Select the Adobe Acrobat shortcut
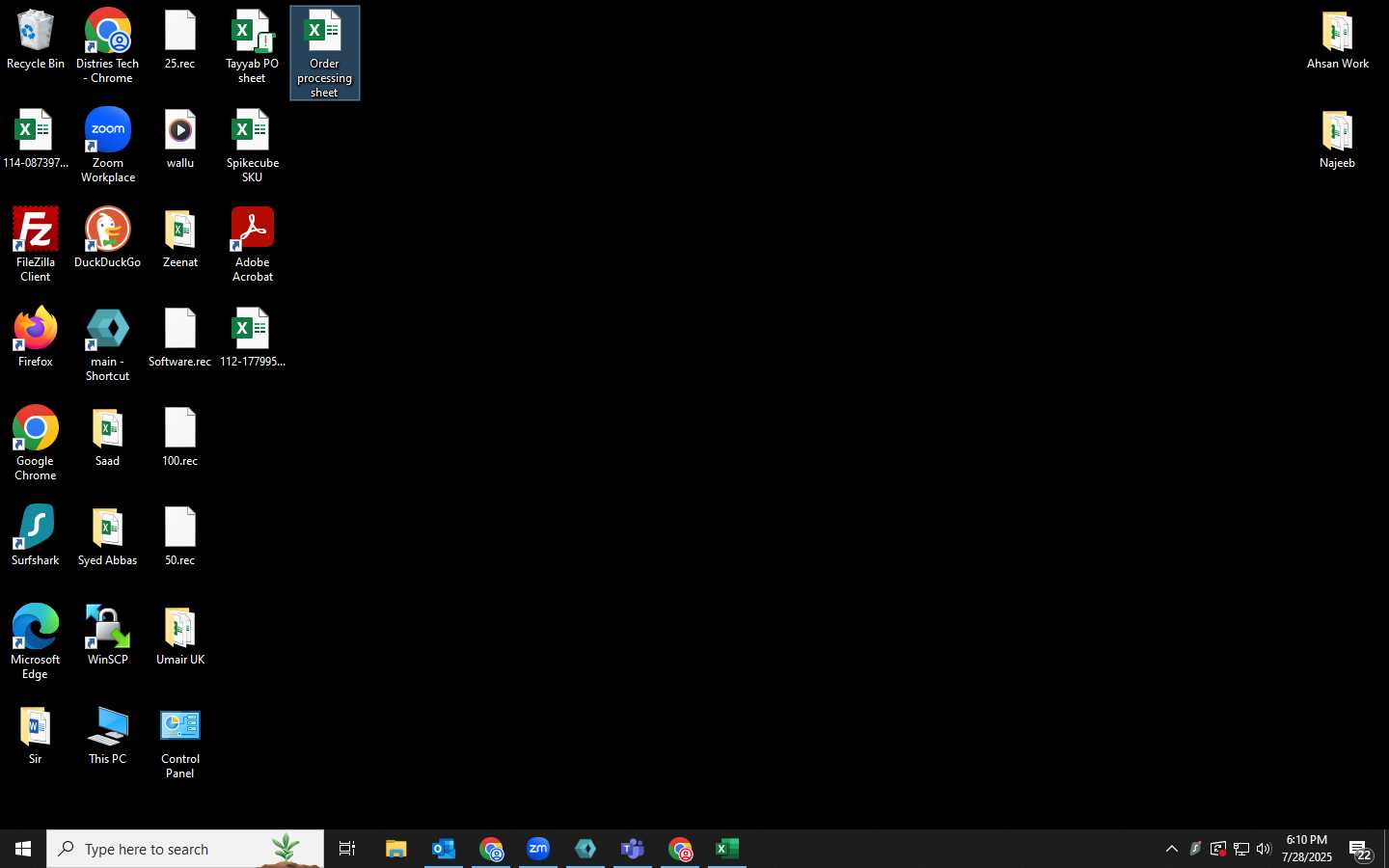Viewport: 1389px width, 868px height. tap(253, 245)
